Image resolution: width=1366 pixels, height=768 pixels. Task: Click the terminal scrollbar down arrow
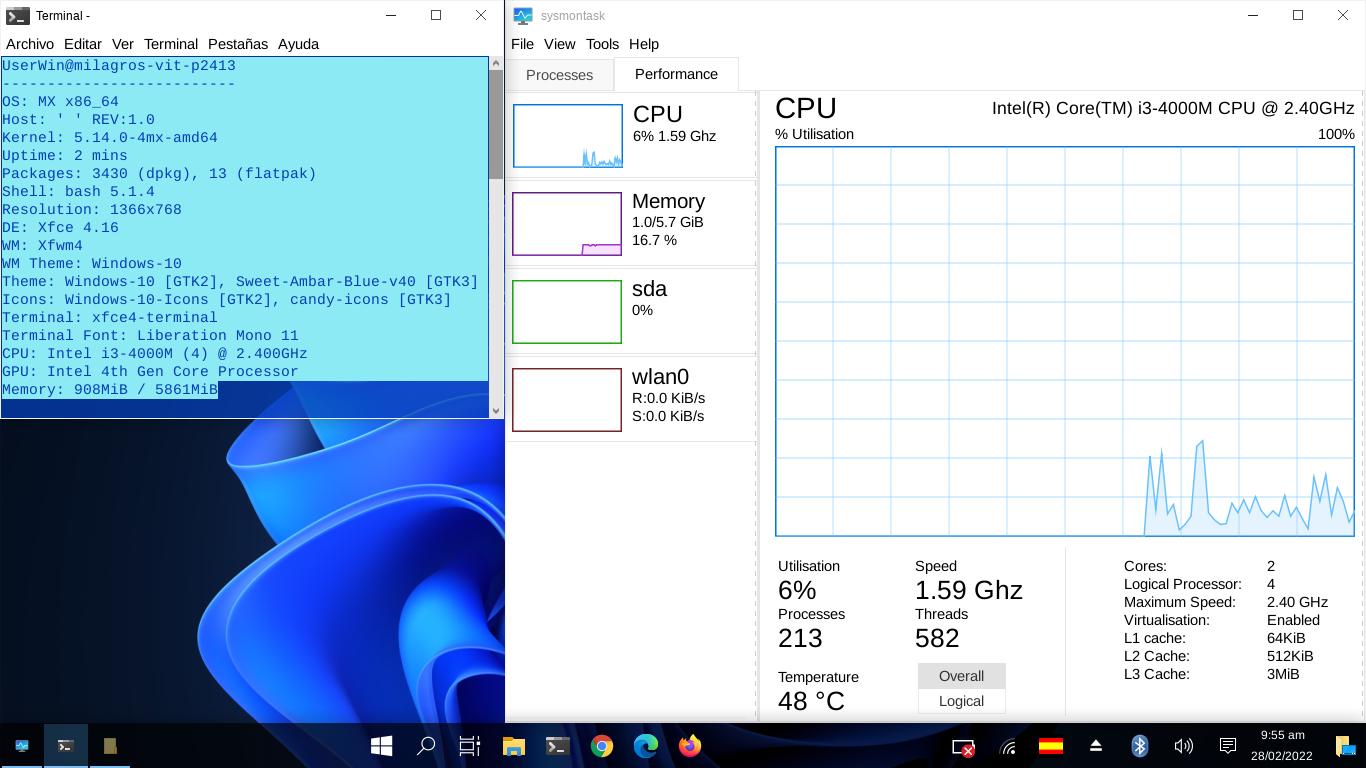tap(496, 410)
